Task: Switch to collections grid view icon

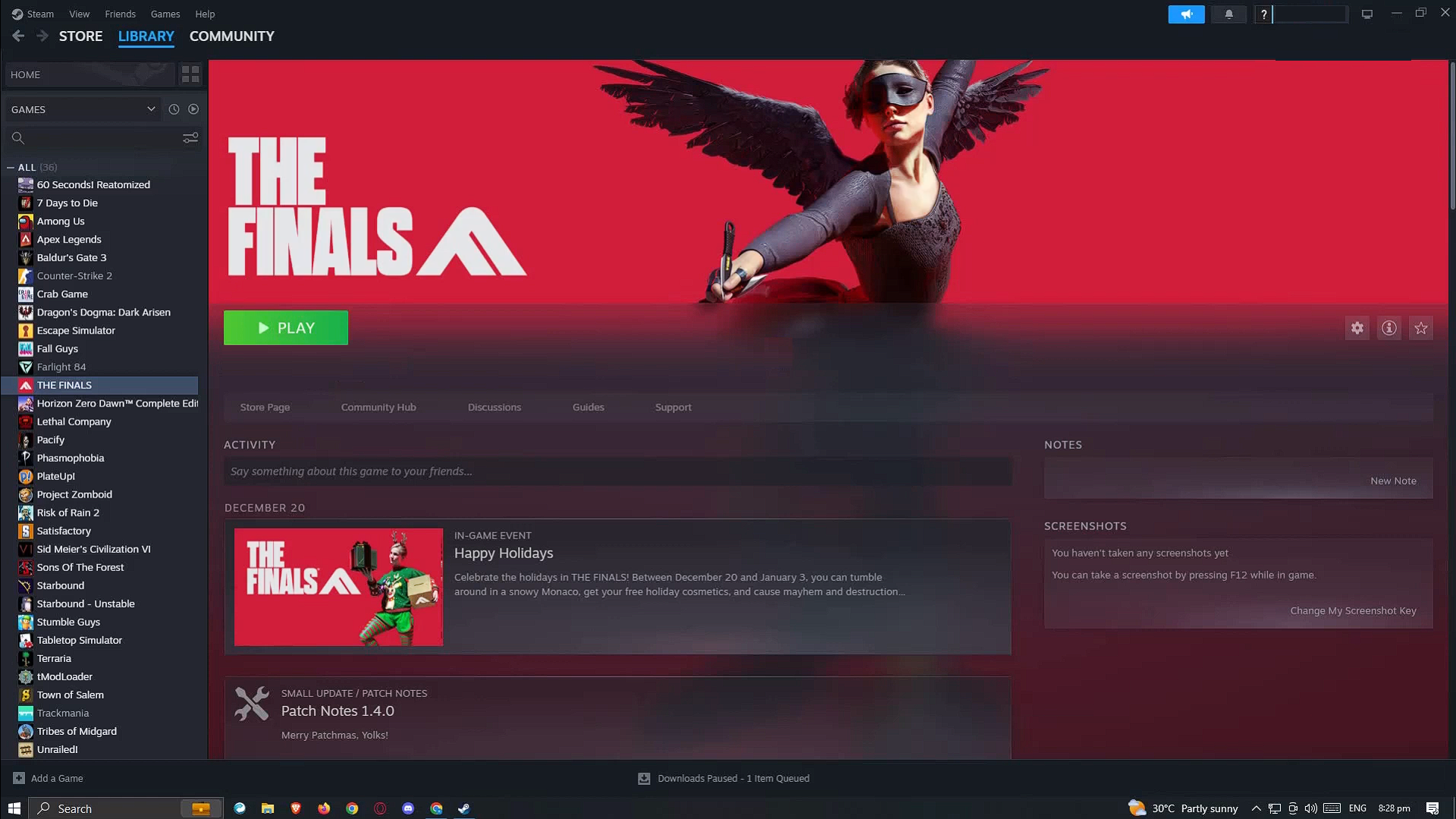Action: click(190, 74)
